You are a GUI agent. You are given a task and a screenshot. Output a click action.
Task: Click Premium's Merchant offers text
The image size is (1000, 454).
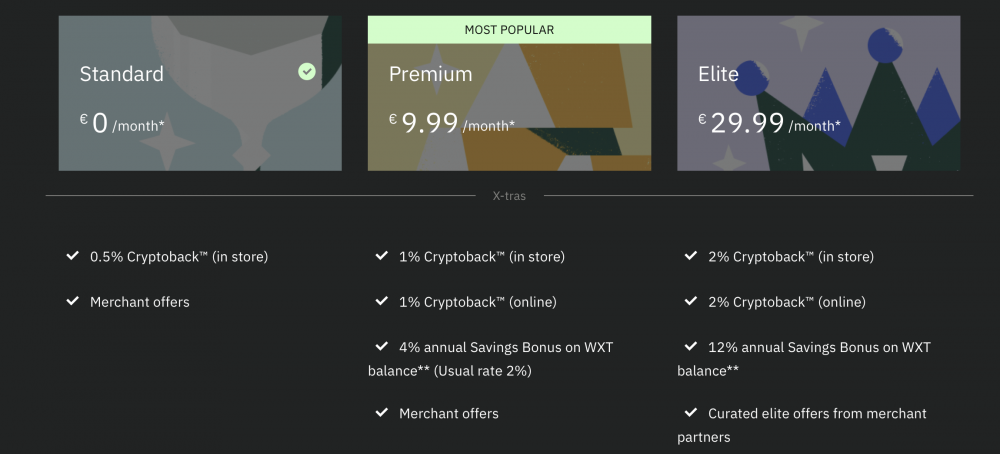(448, 413)
